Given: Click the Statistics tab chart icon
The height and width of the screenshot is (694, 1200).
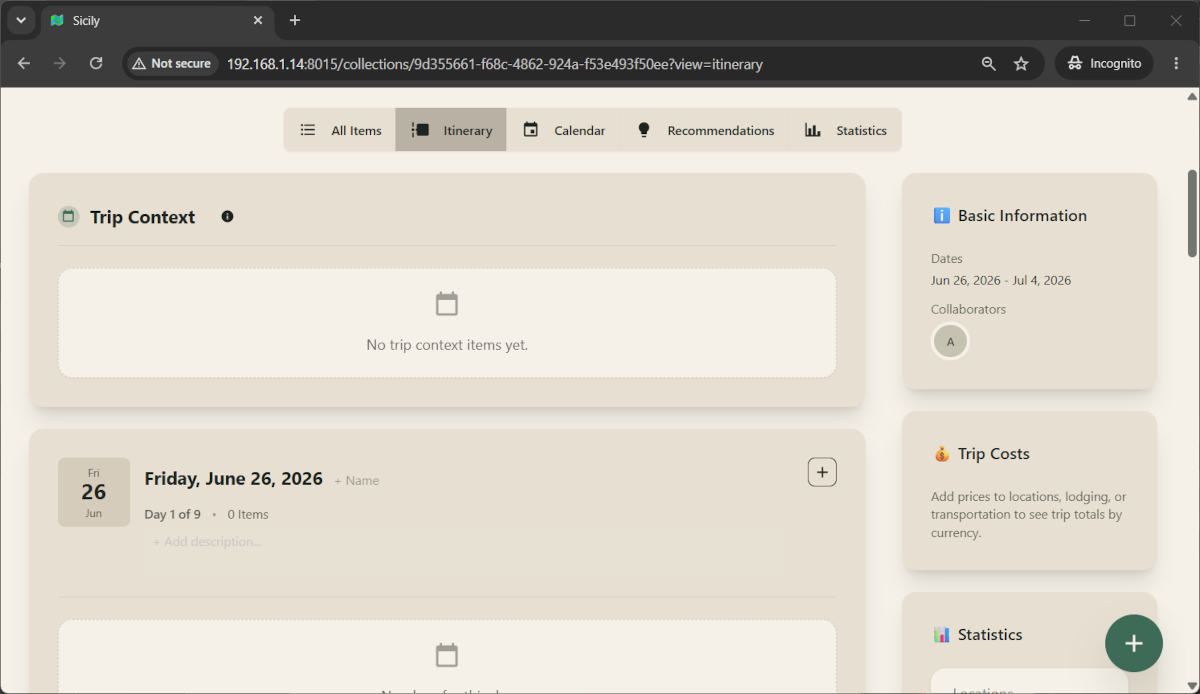Looking at the screenshot, I should click(813, 130).
